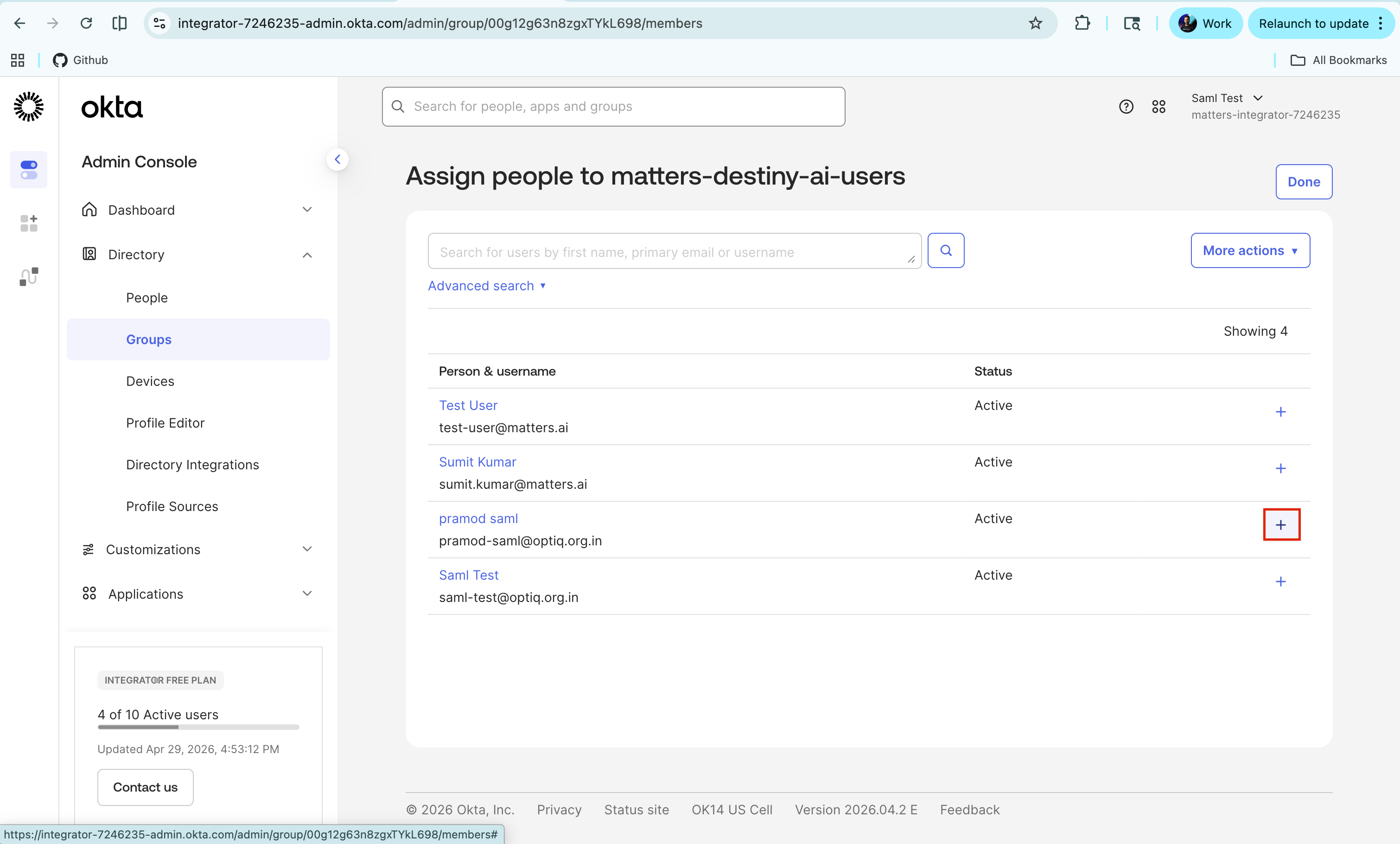Click the okta wordmark logo
Image resolution: width=1400 pixels, height=844 pixels.
click(112, 107)
